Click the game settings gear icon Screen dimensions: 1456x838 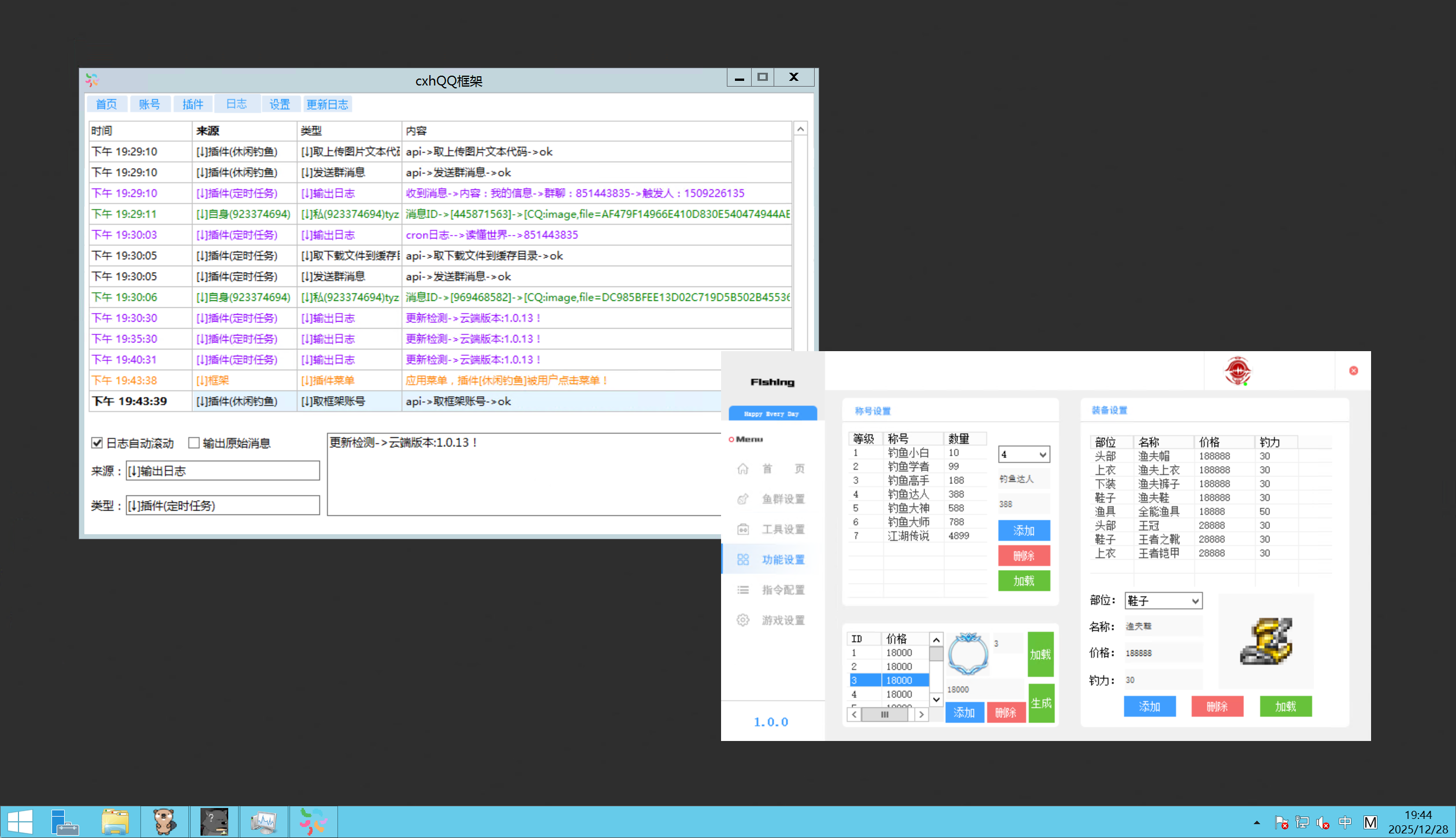click(x=743, y=620)
